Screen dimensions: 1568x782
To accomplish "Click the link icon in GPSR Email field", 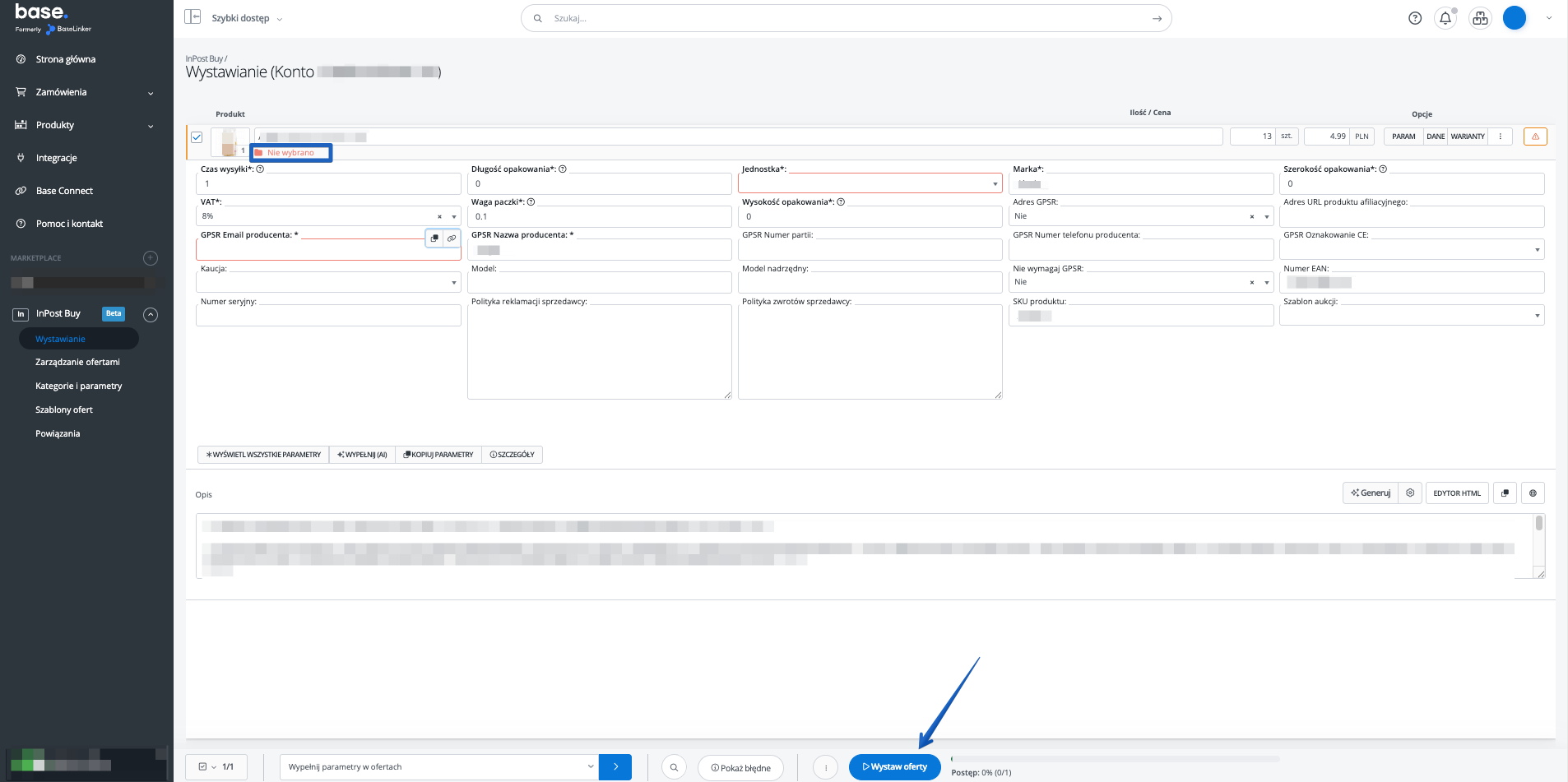I will click(452, 238).
